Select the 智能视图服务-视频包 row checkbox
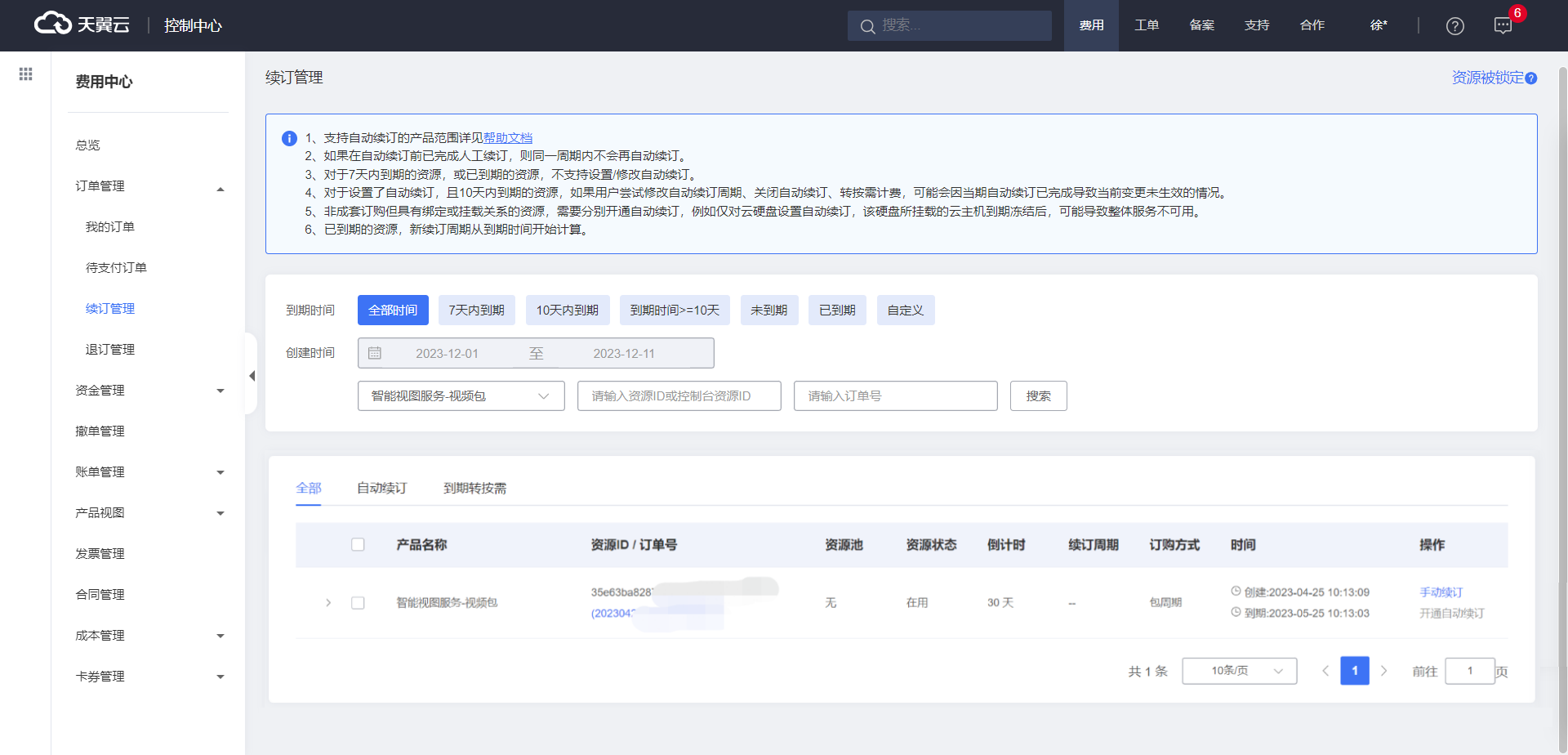1568x755 pixels. coord(358,603)
